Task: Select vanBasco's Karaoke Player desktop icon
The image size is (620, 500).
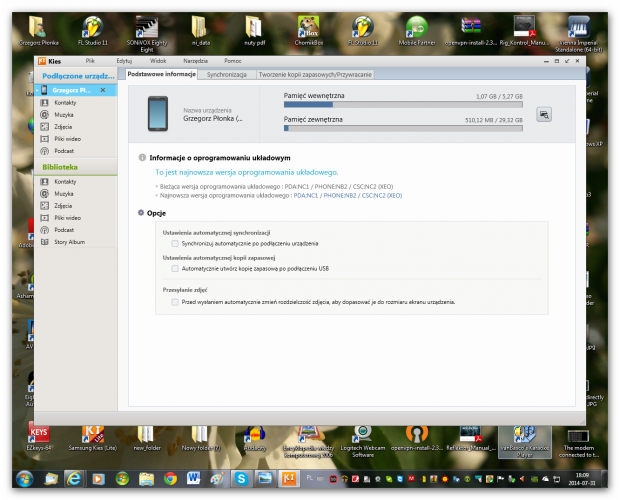Action: tap(525, 442)
